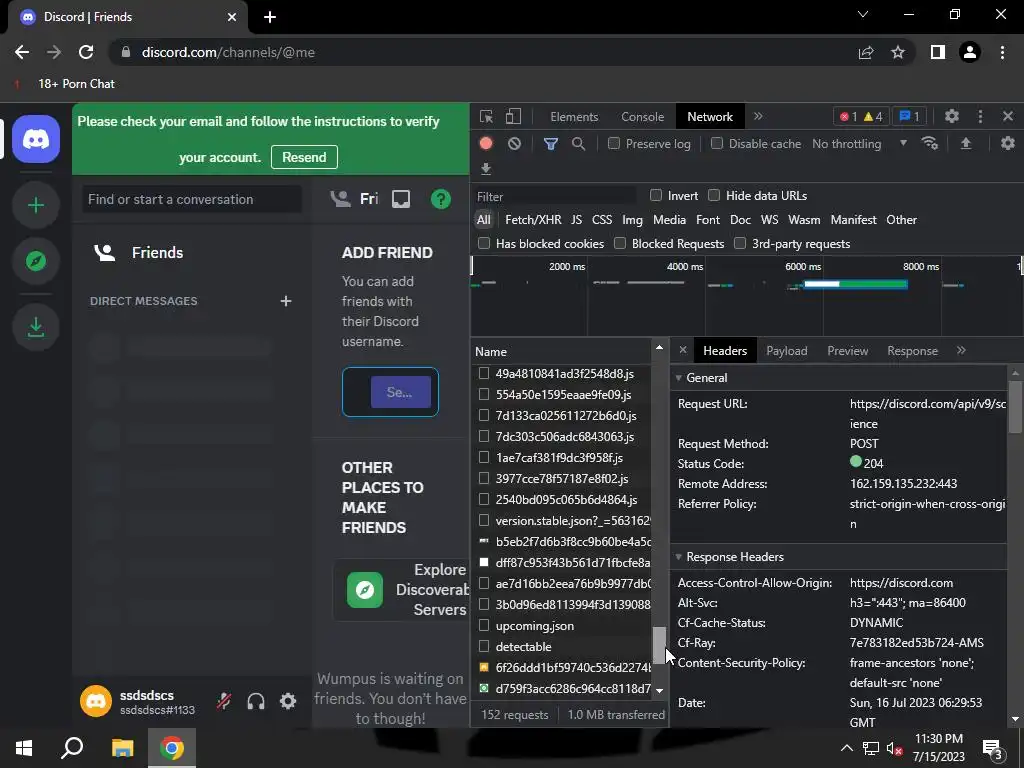The height and width of the screenshot is (768, 1024).
Task: Create DM using plus next to Direct Messages
Action: click(x=285, y=301)
